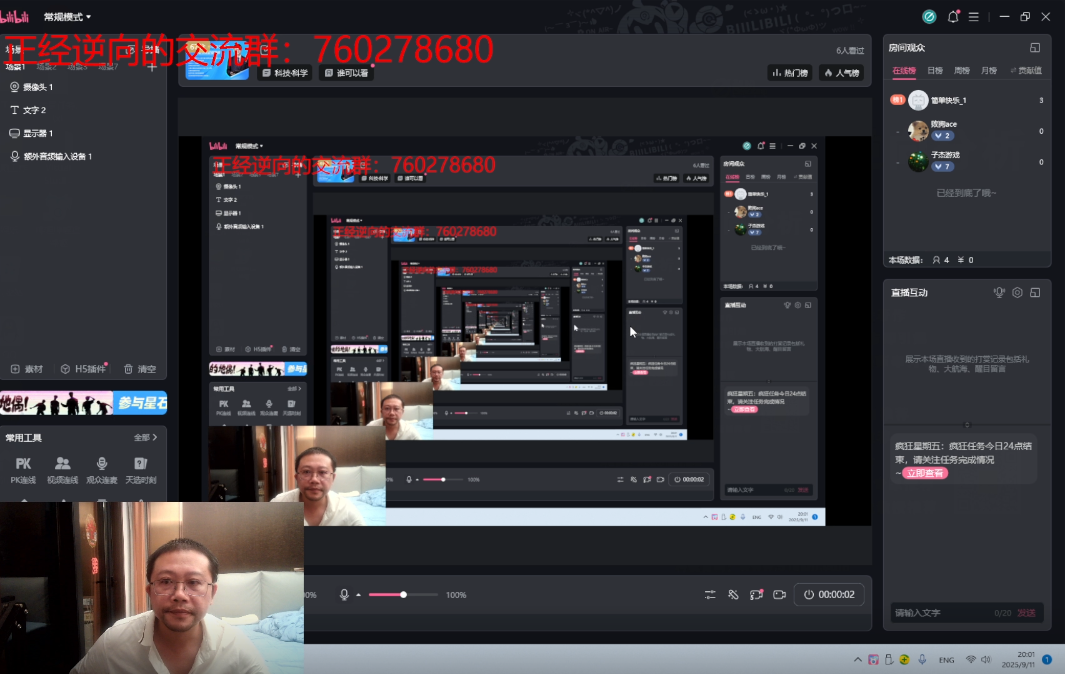1065x674 pixels.
Task: Click the 热门榜 button
Action: click(x=790, y=73)
